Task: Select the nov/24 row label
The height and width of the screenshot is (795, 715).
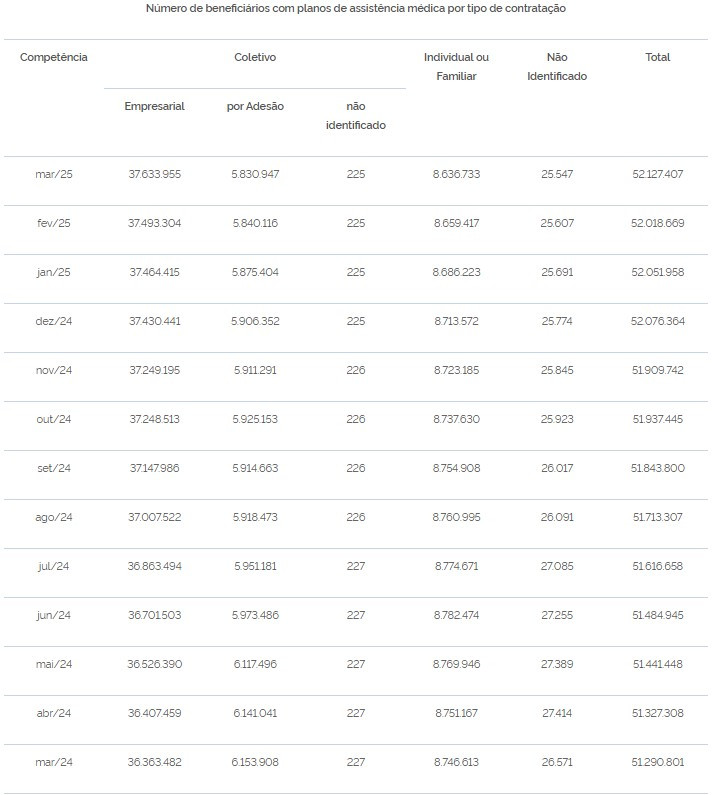Action: pyautogui.click(x=54, y=370)
